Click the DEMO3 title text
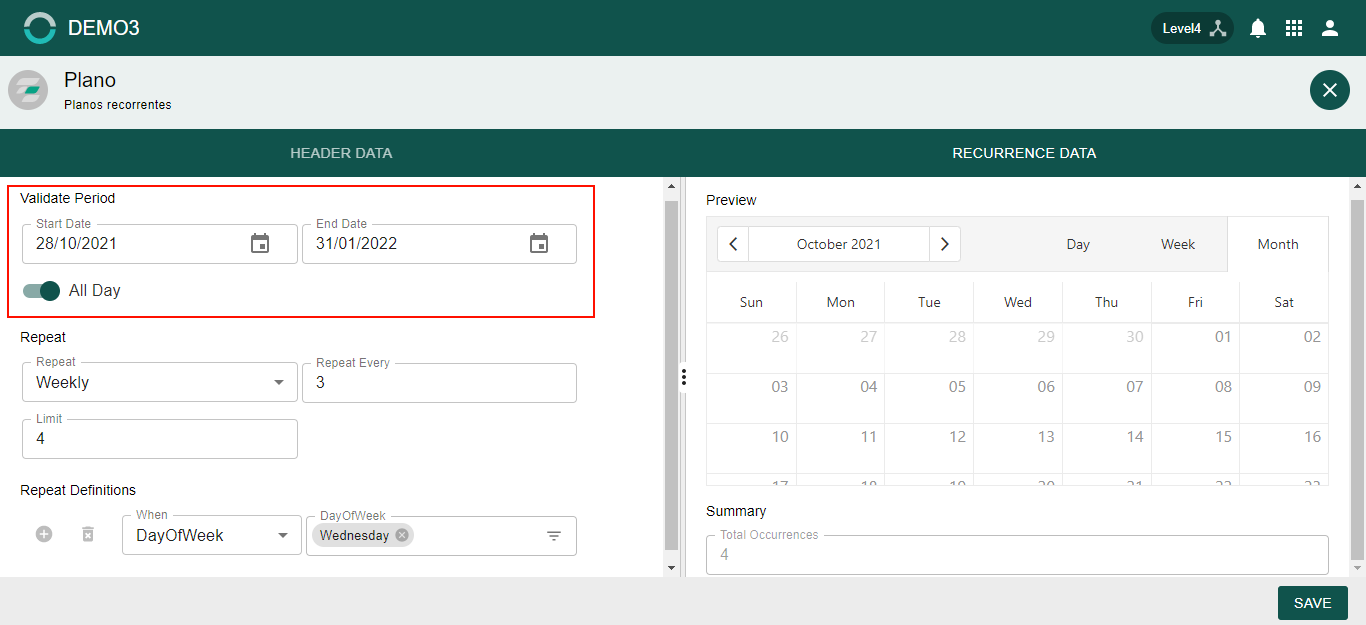This screenshot has height=625, width=1366. tap(104, 28)
